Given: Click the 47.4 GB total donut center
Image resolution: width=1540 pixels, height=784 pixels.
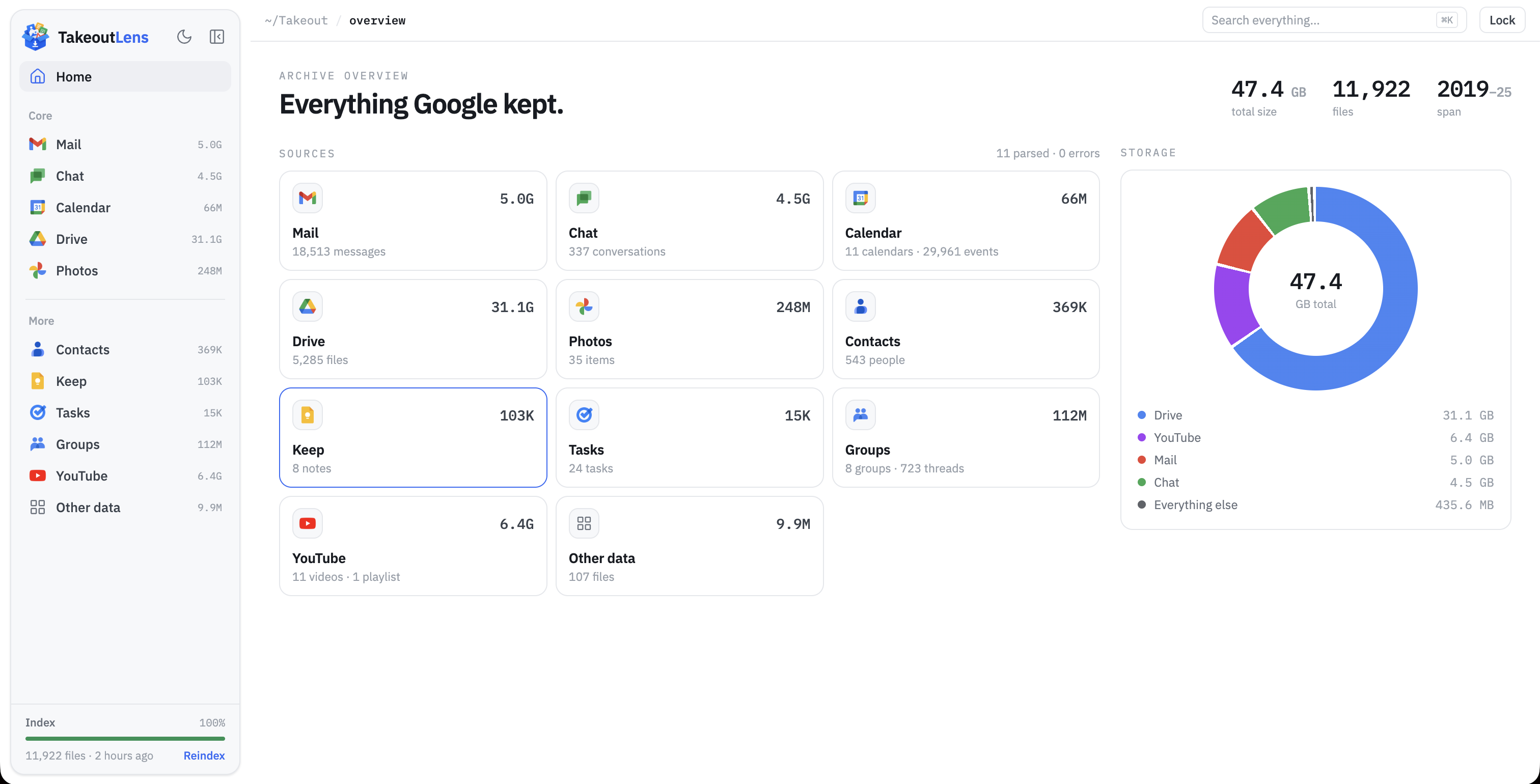Looking at the screenshot, I should click(x=1316, y=289).
